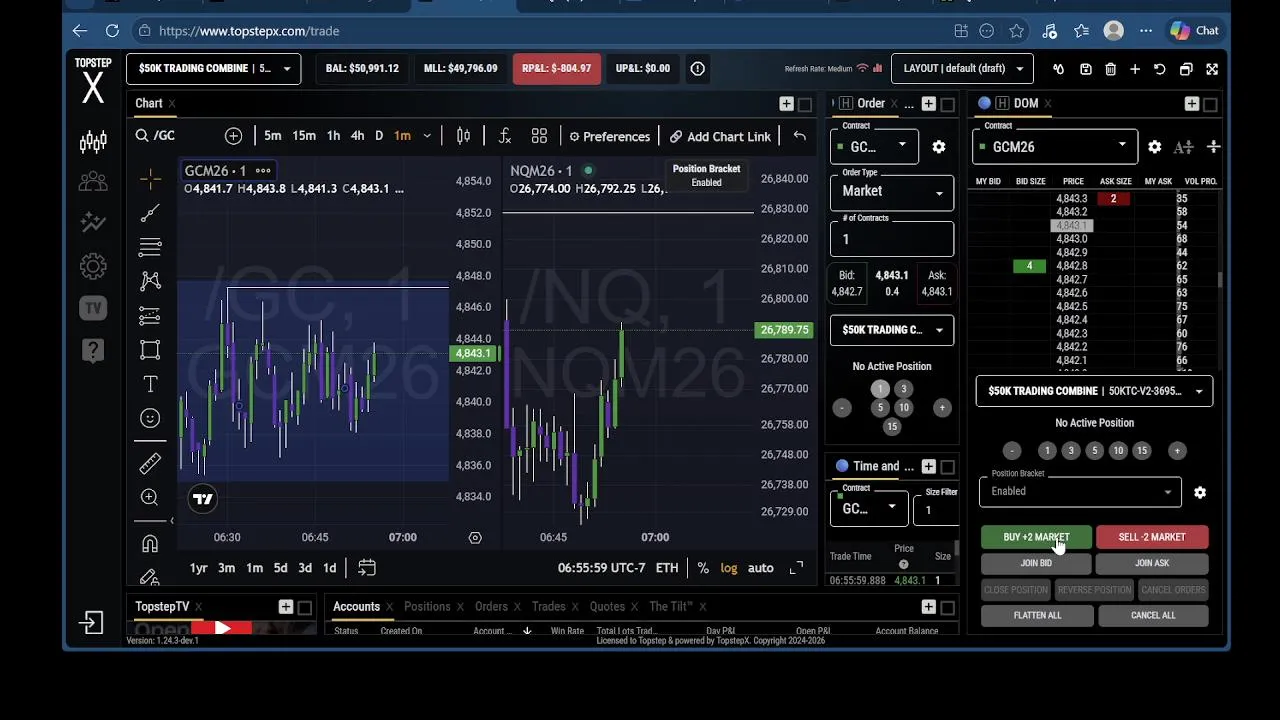
Task: Open chart Preferences
Action: (610, 136)
